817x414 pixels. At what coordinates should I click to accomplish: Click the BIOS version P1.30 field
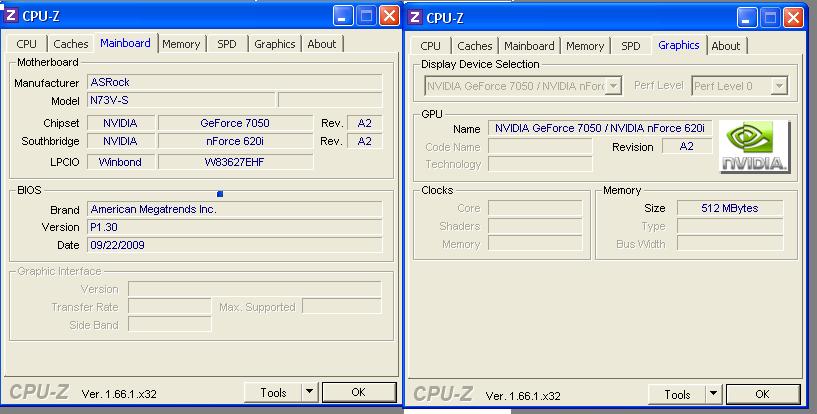click(x=234, y=227)
